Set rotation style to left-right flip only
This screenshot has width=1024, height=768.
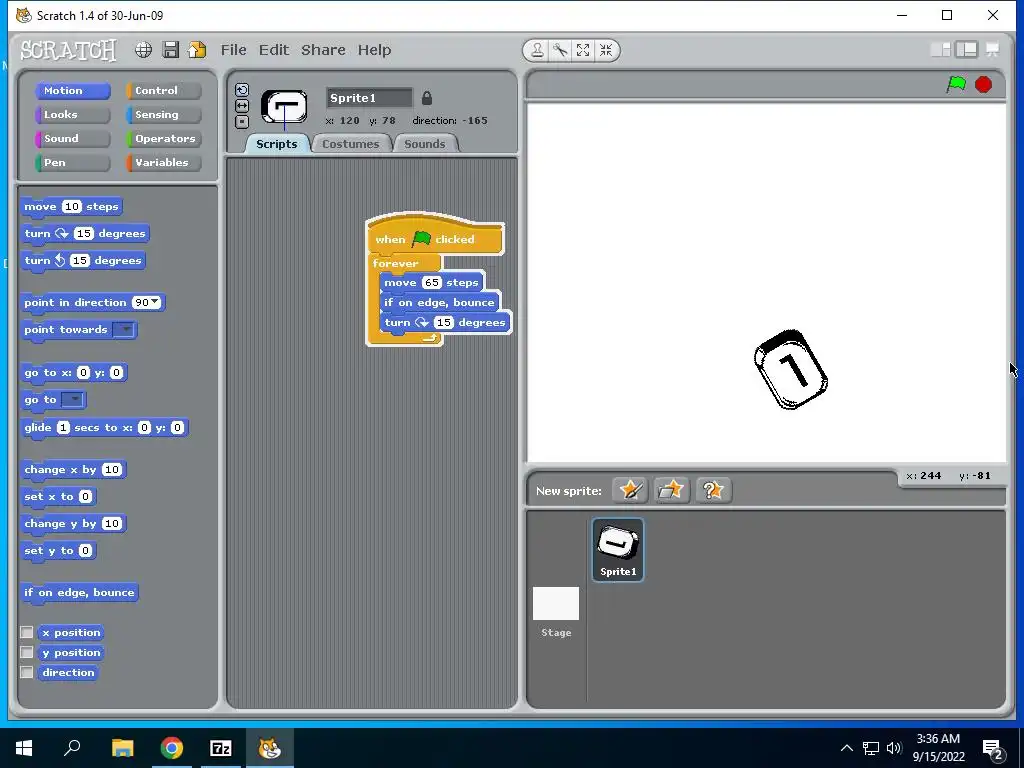[242, 106]
